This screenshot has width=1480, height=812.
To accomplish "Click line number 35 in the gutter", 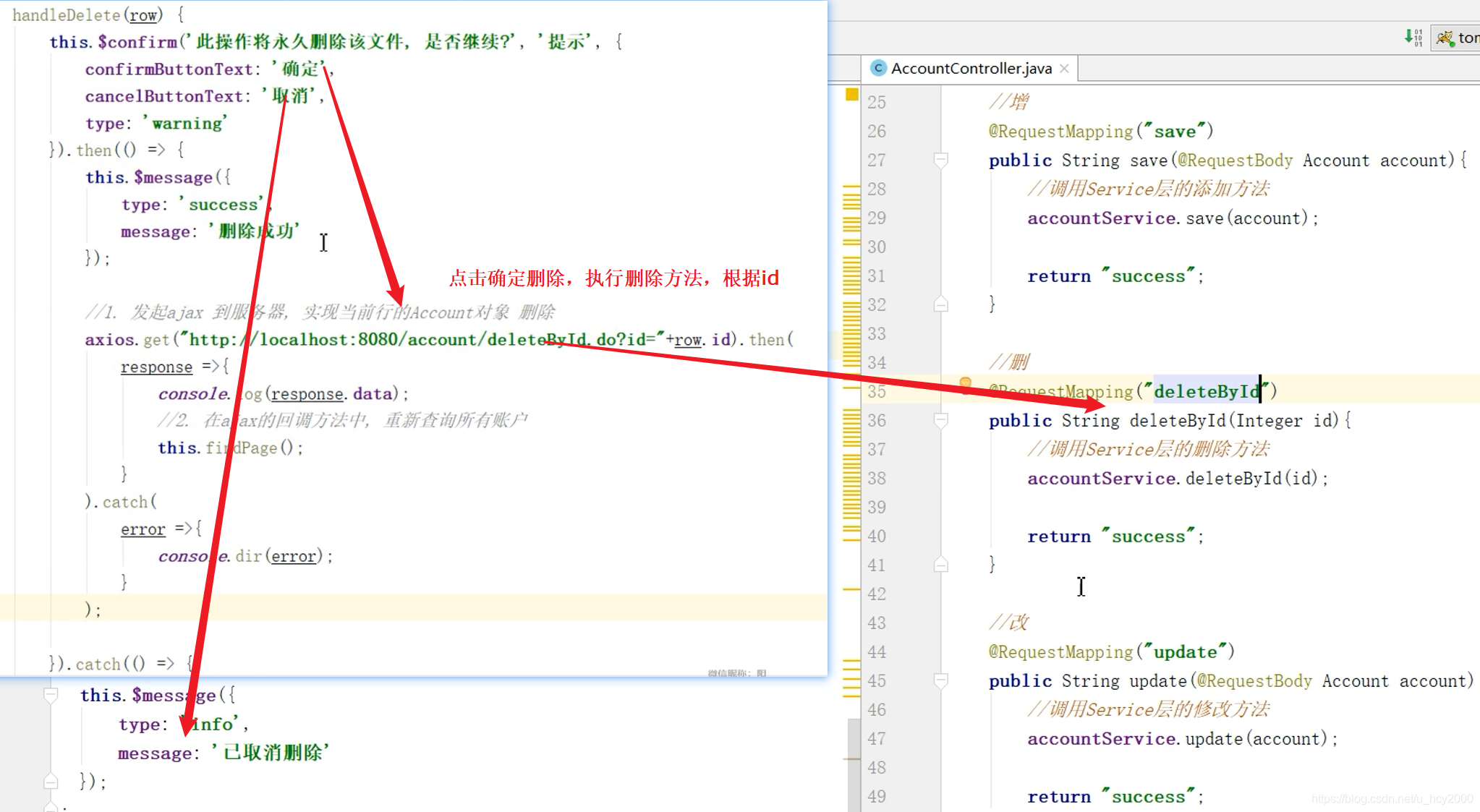I will 877,392.
